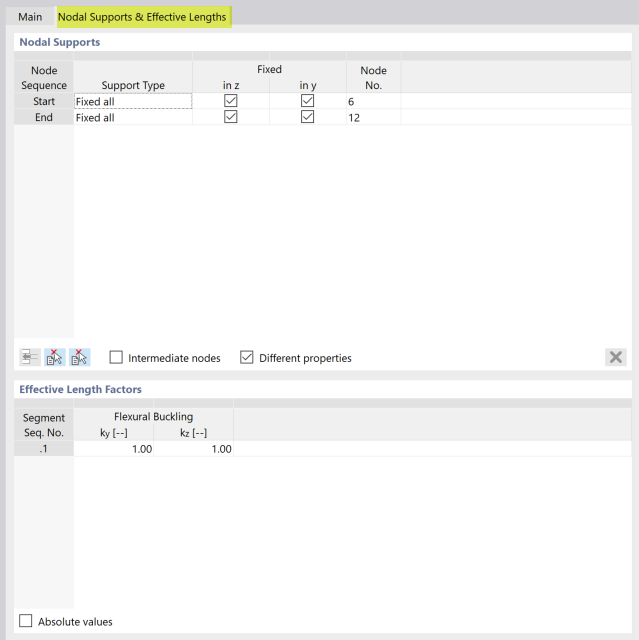This screenshot has width=639, height=640.
Task: Click the Support Type column header
Action: (133, 85)
